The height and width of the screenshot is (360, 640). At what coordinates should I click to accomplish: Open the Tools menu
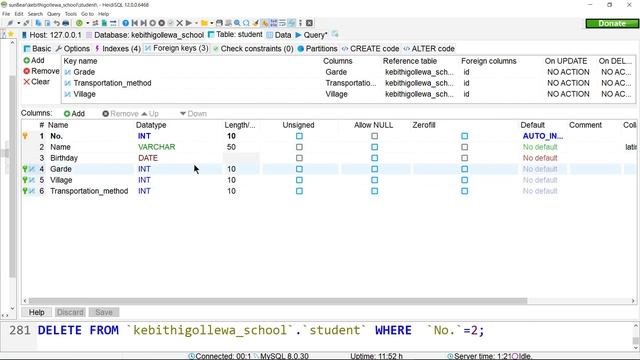(x=71, y=14)
